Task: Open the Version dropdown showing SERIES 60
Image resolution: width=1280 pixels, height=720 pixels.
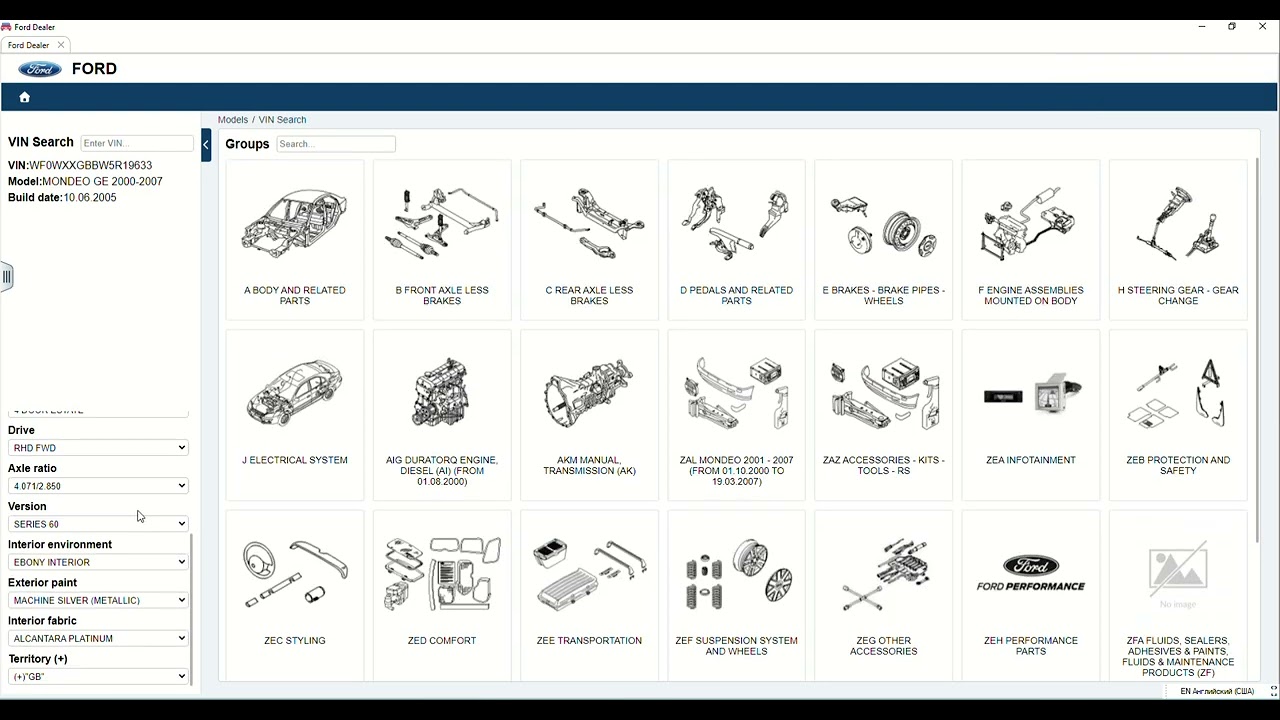Action: (98, 524)
